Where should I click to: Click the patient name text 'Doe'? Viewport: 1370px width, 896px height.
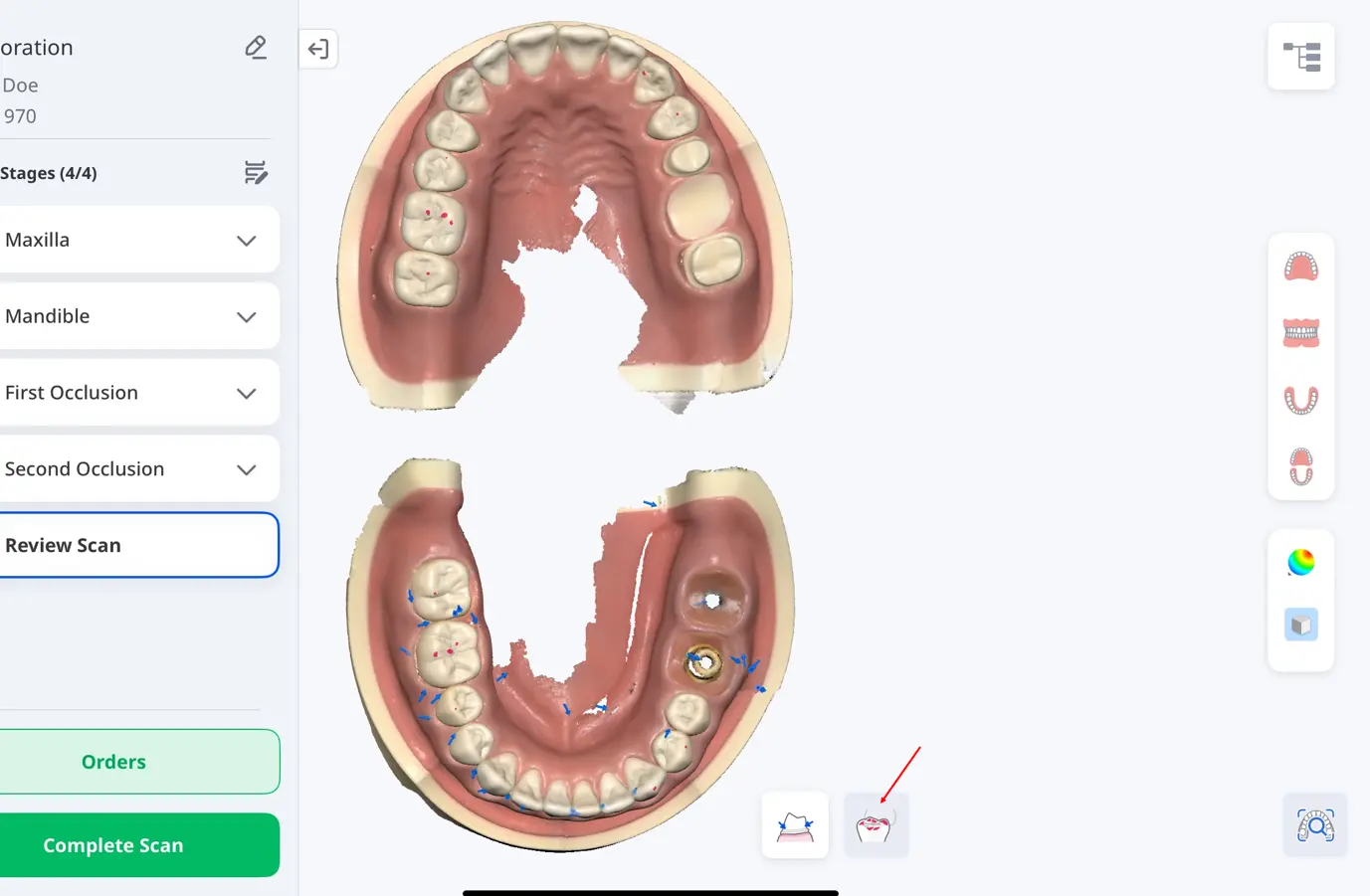pos(20,86)
